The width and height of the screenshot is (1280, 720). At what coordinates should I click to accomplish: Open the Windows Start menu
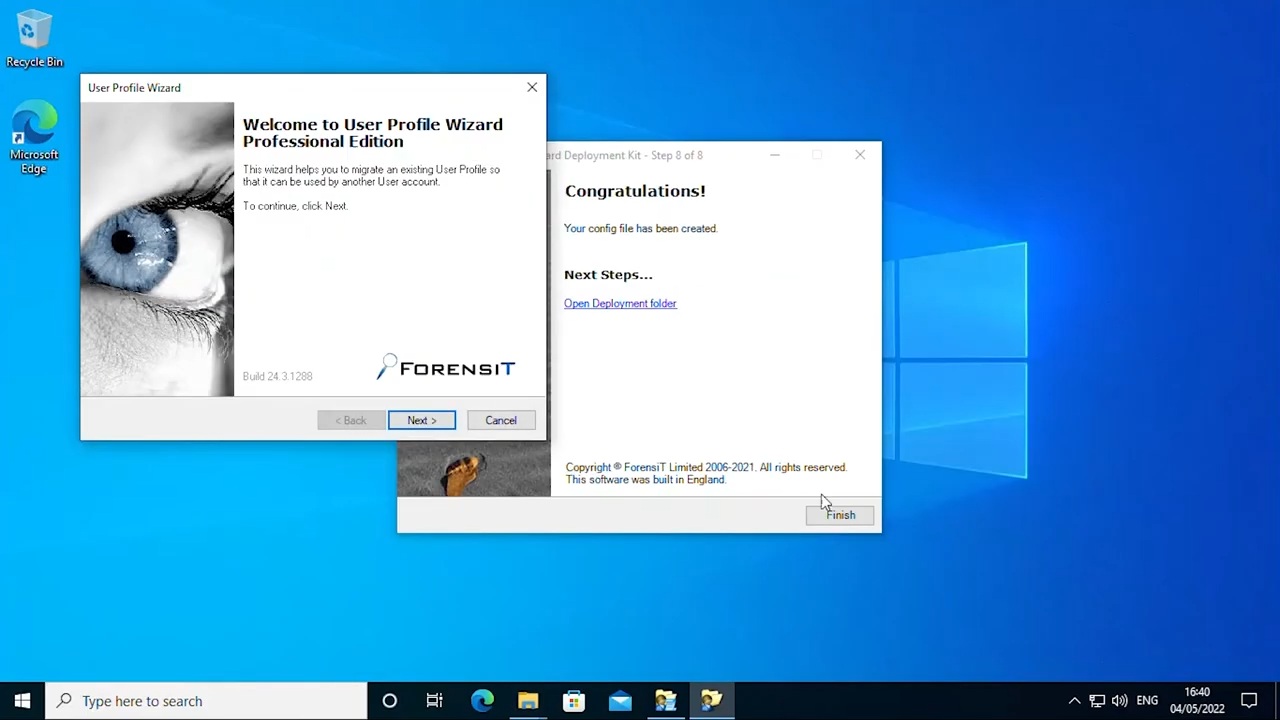click(22, 701)
